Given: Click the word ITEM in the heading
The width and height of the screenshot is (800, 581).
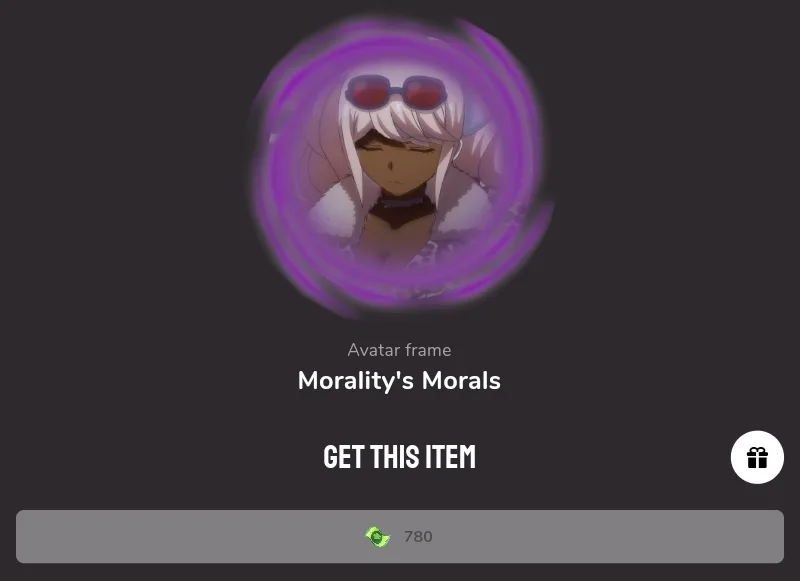Looking at the screenshot, I should (451, 457).
